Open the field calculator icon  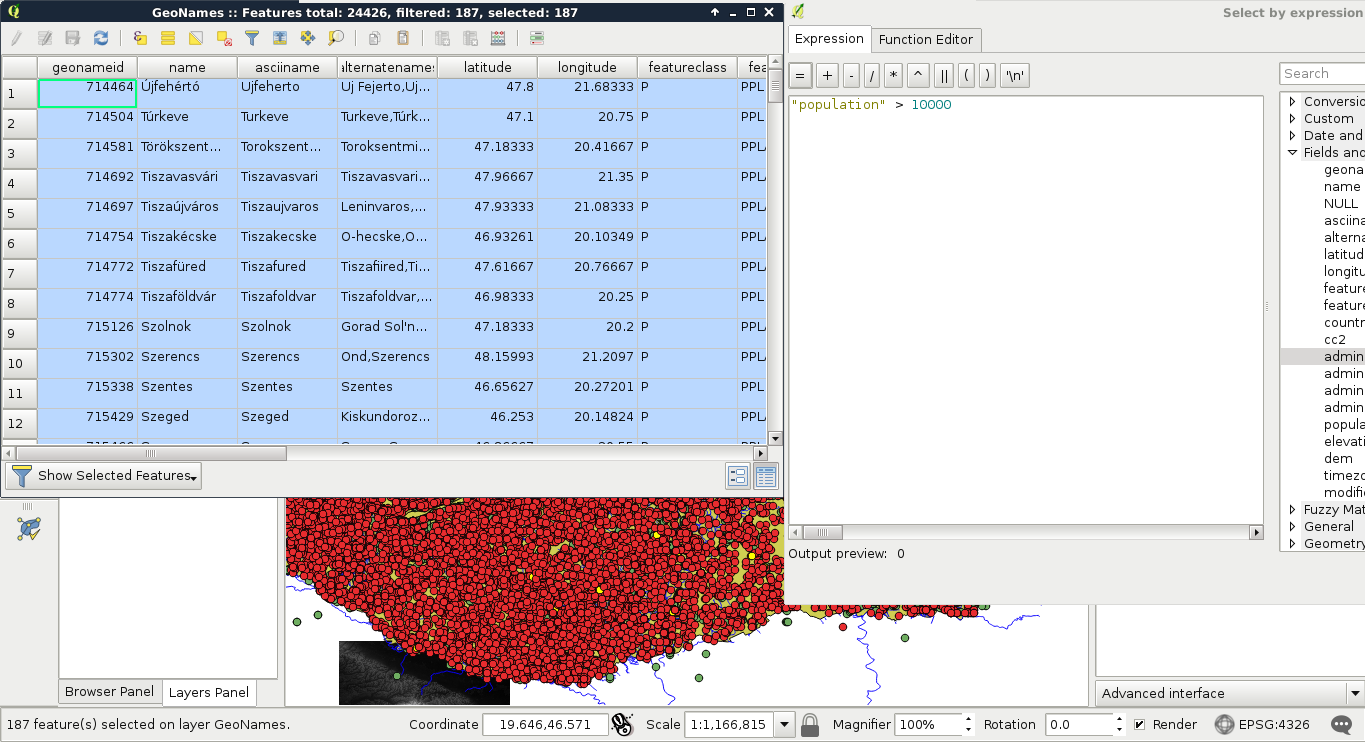coord(498,38)
